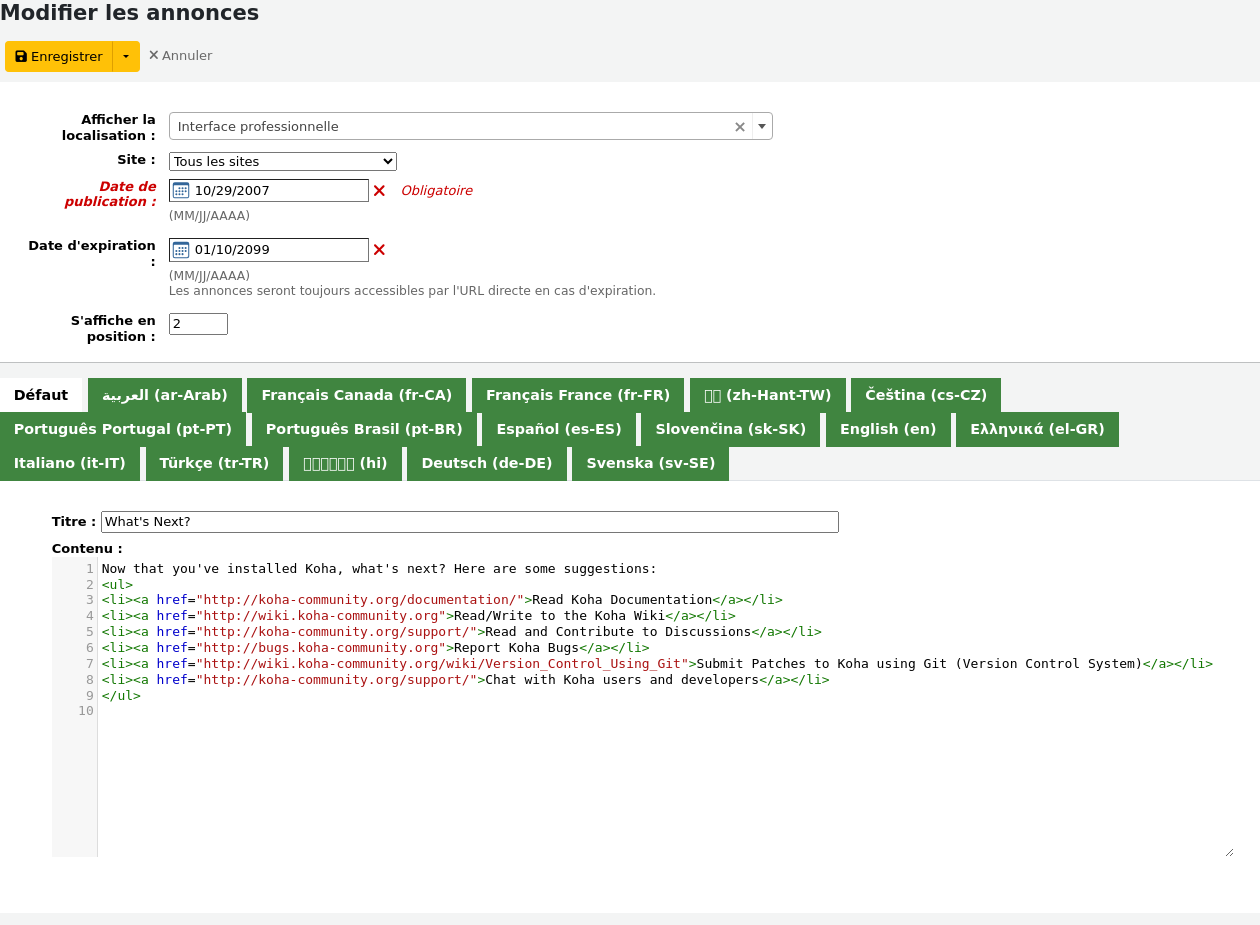The image size is (1260, 925).
Task: Switch to Svenska (sv-SE) tab
Action: [x=651, y=463]
